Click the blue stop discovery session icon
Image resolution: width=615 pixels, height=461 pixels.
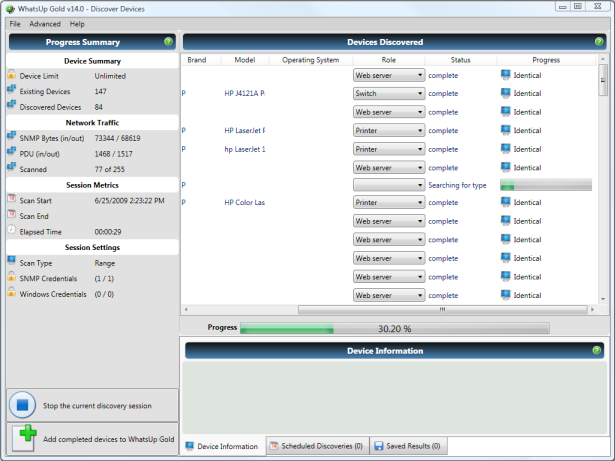(23, 405)
